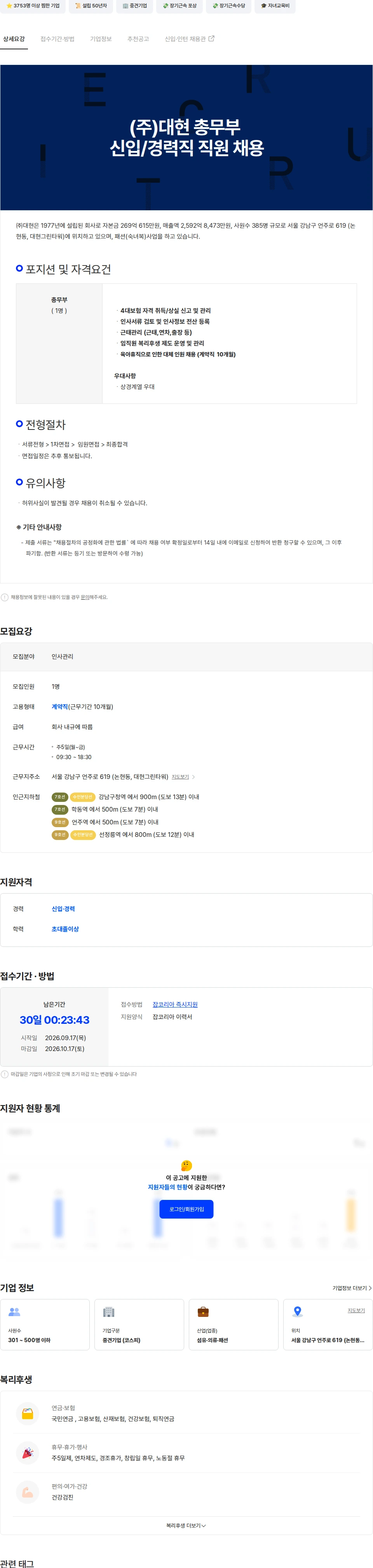The height and width of the screenshot is (1568, 373).
Task: Click the 장기근속수당 badge
Action: point(229,6)
